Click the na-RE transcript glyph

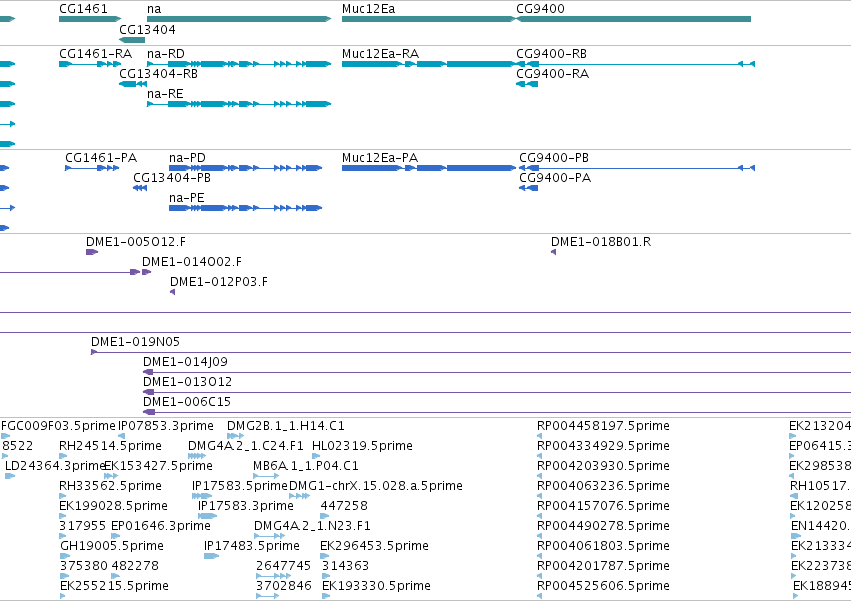coord(239,104)
